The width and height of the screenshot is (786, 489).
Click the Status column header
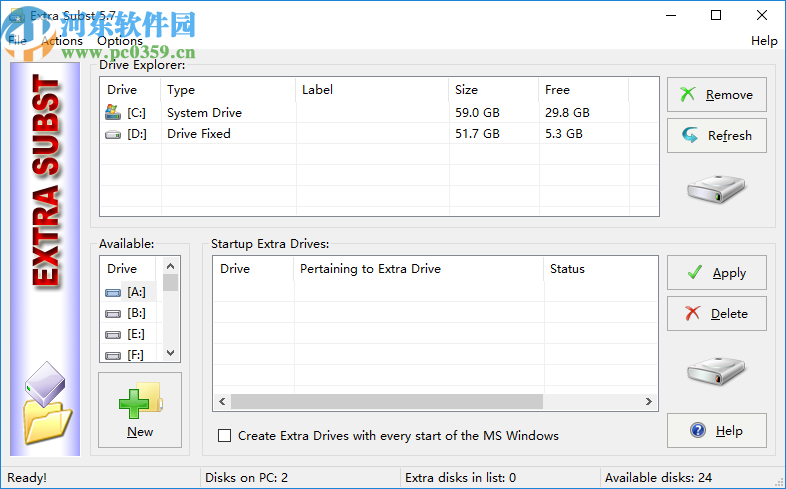(x=601, y=269)
